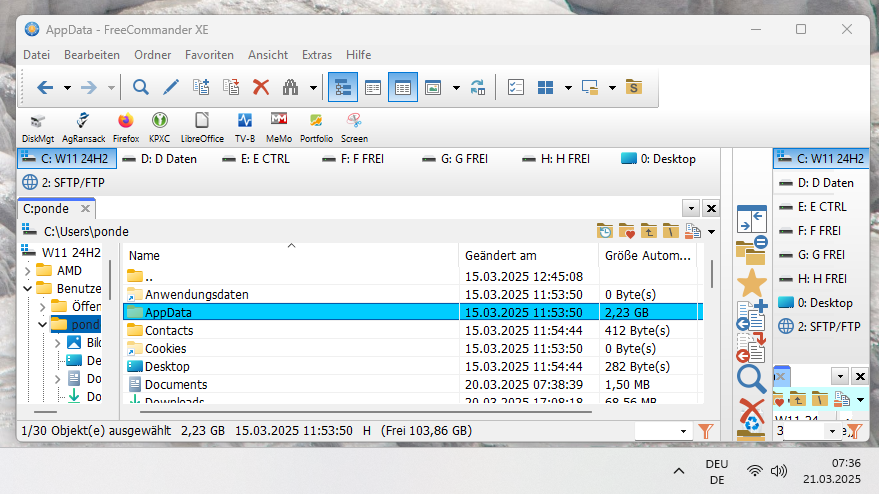Click the copy files icon in the main toolbar
879x494 pixels.
click(x=201, y=87)
